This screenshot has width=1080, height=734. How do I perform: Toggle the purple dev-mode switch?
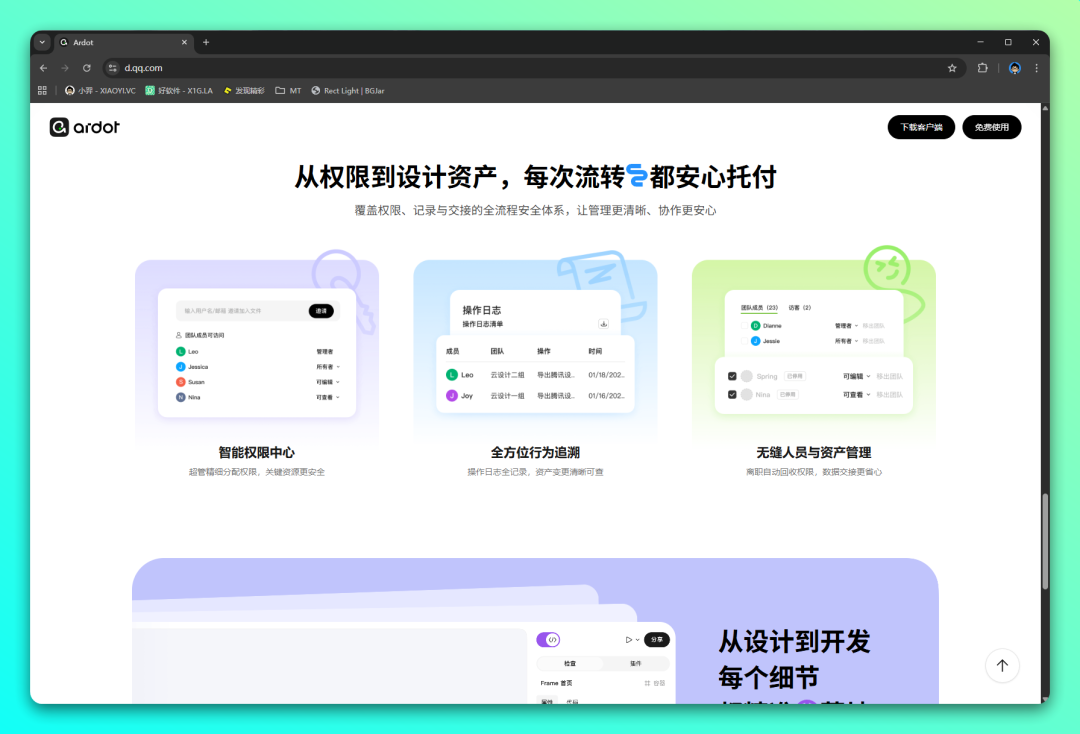click(548, 640)
